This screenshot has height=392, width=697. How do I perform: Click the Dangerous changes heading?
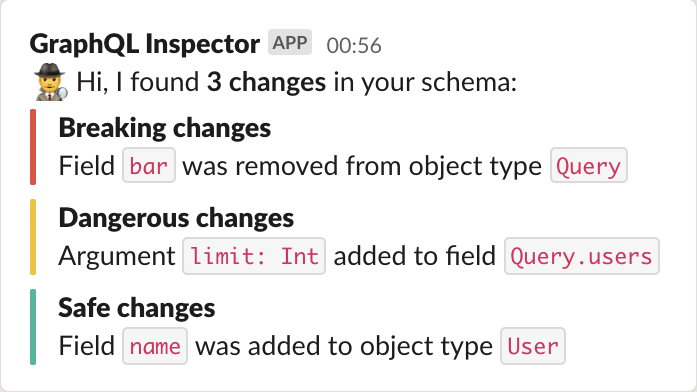(176, 218)
